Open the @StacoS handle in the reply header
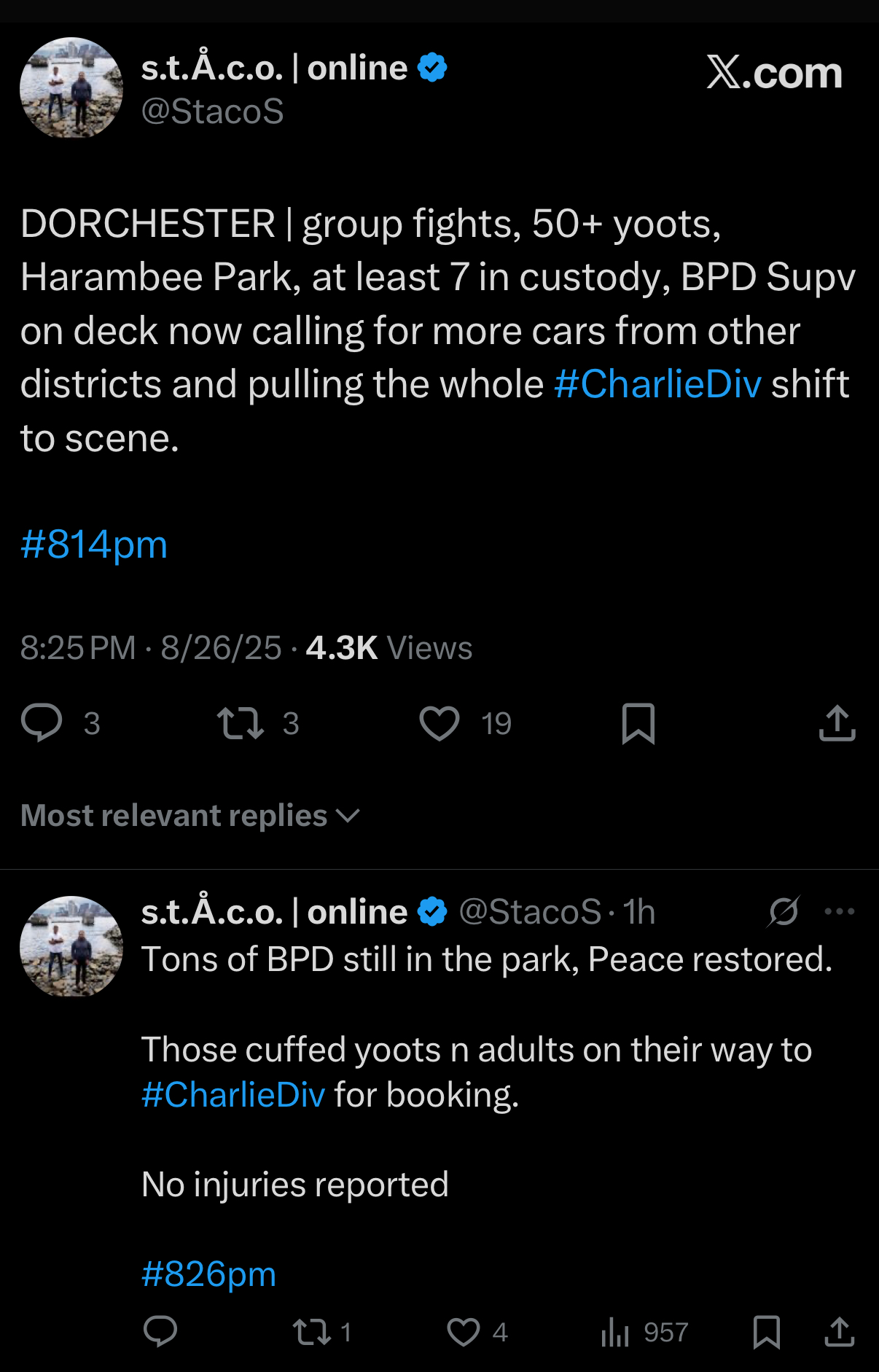Screen dimensions: 879x1372 [x=530, y=912]
